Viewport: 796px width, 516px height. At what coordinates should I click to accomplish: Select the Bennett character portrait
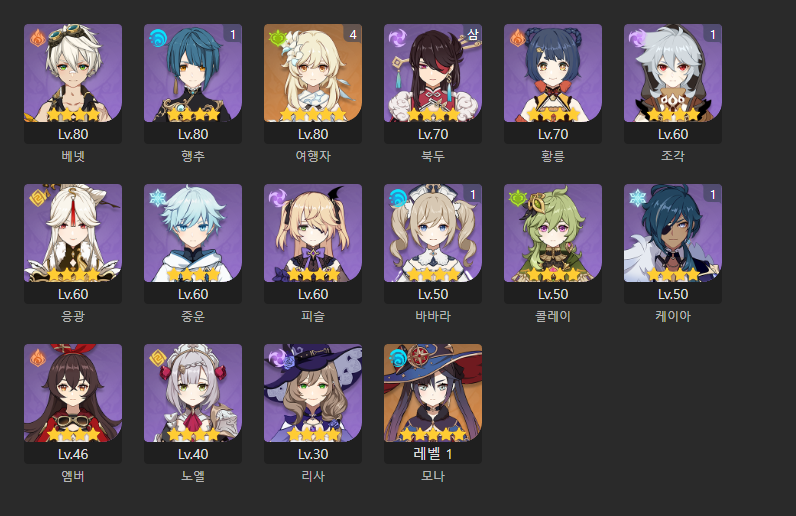coord(73,73)
